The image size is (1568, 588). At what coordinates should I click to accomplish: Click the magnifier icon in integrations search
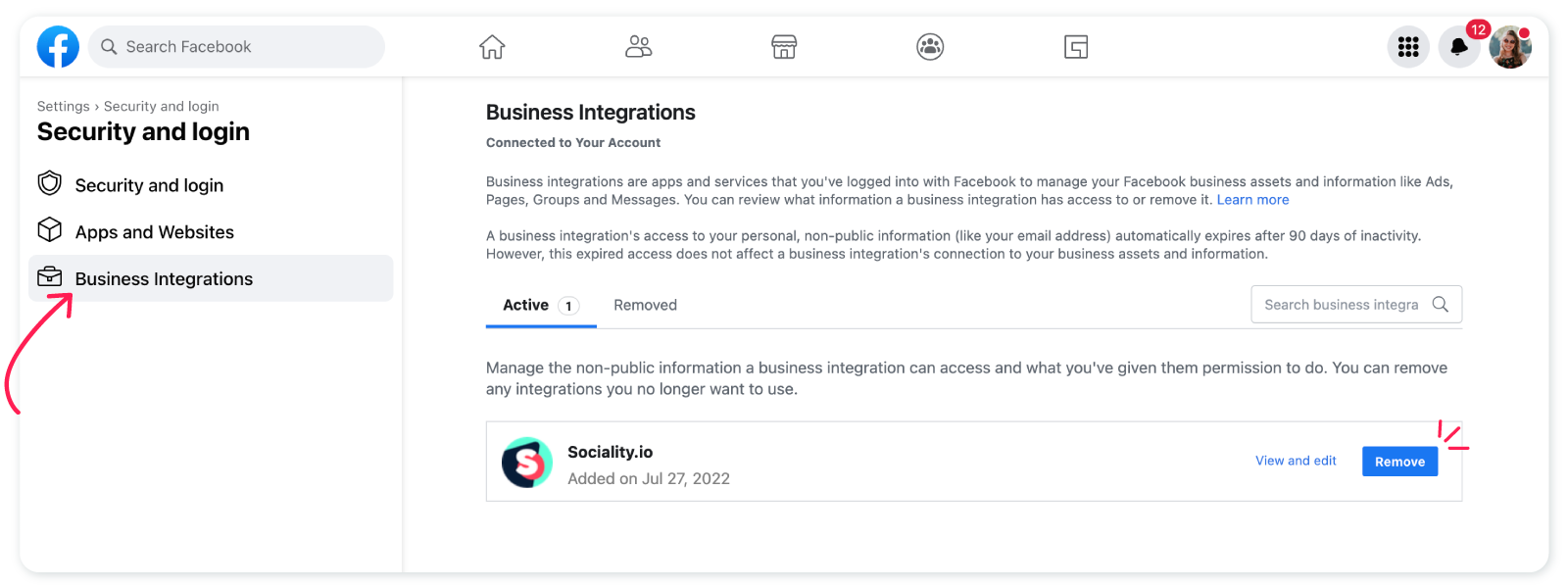tap(1440, 305)
